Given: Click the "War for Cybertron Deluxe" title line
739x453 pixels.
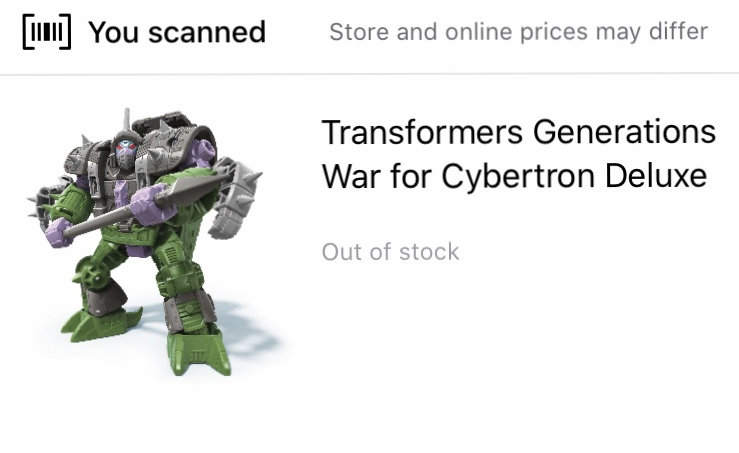Looking at the screenshot, I should (x=514, y=176).
